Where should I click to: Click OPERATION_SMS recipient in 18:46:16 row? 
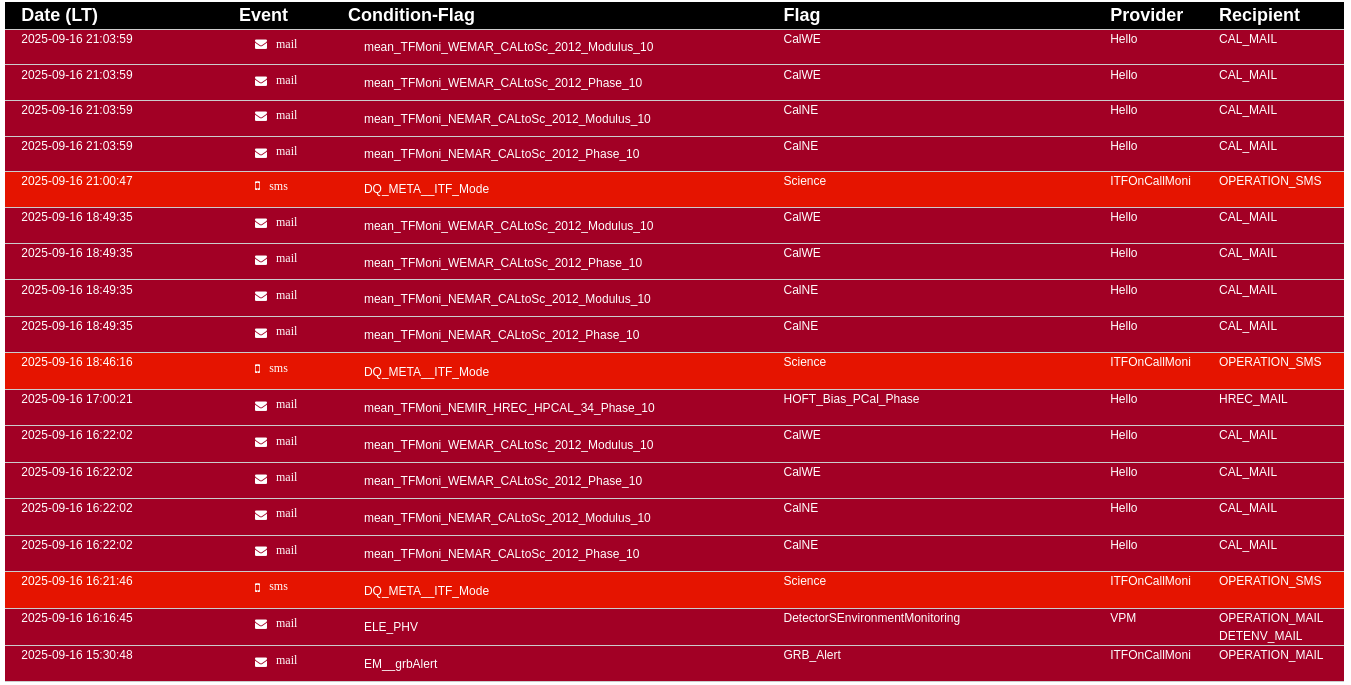1270,362
